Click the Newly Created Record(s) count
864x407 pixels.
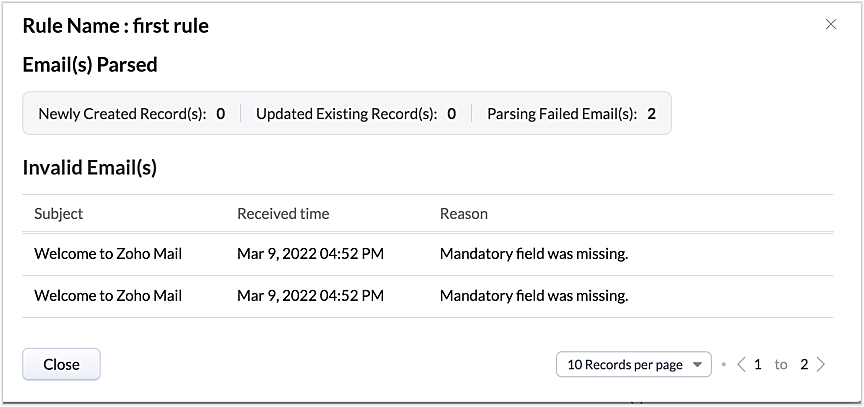point(220,114)
